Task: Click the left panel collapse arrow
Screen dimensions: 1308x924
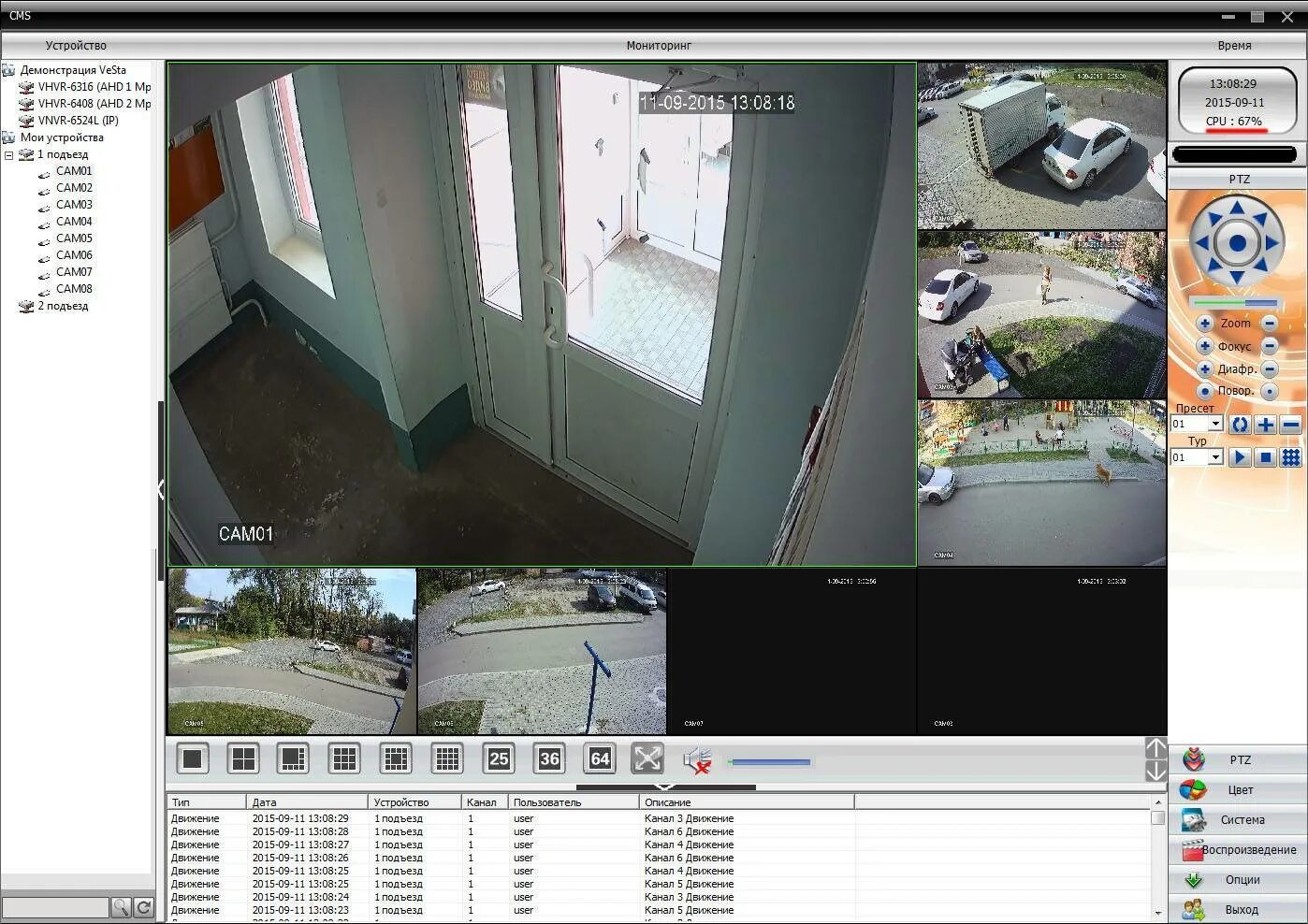Action: point(161,488)
